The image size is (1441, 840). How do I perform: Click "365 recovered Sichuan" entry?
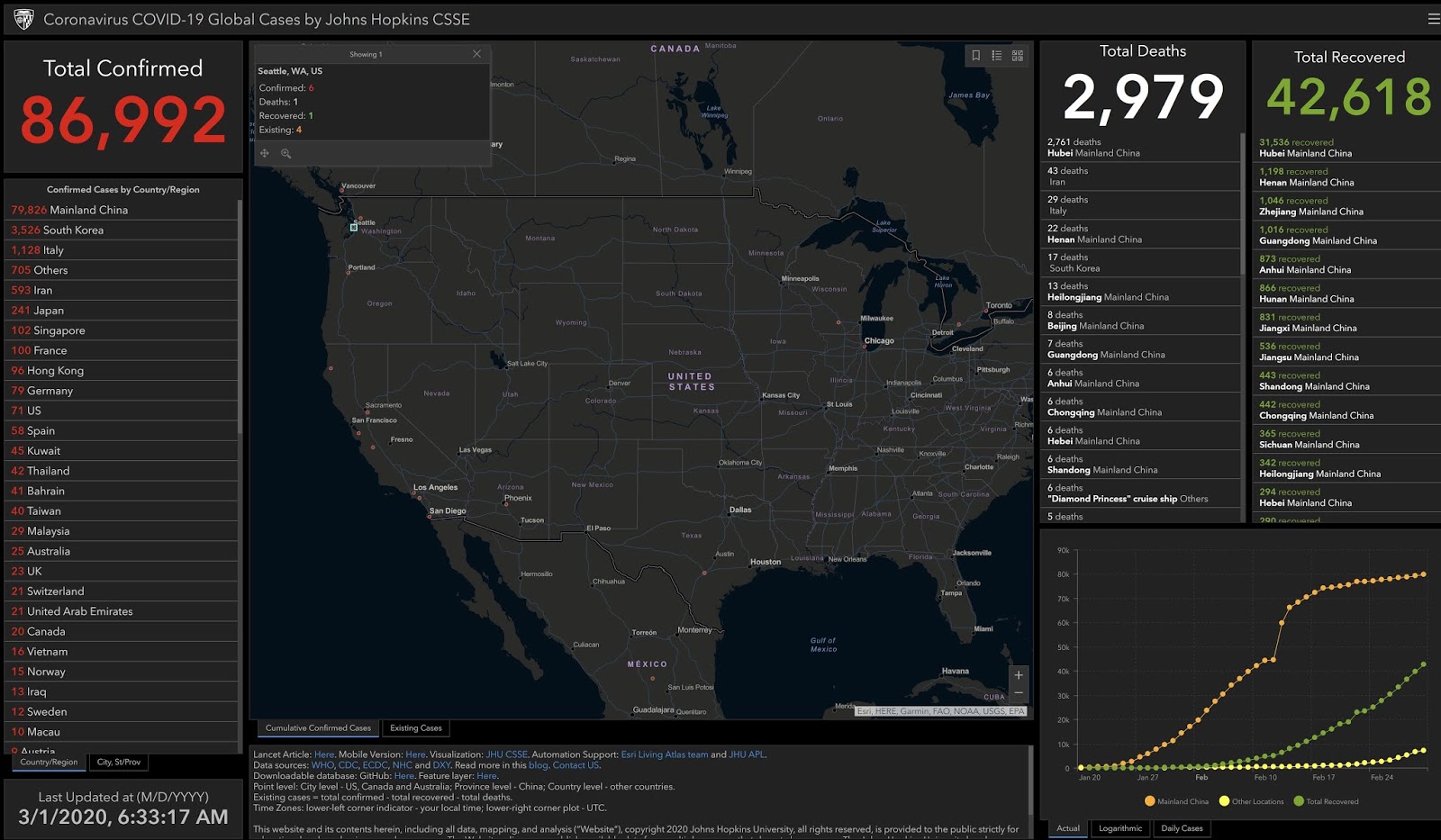click(x=1346, y=439)
